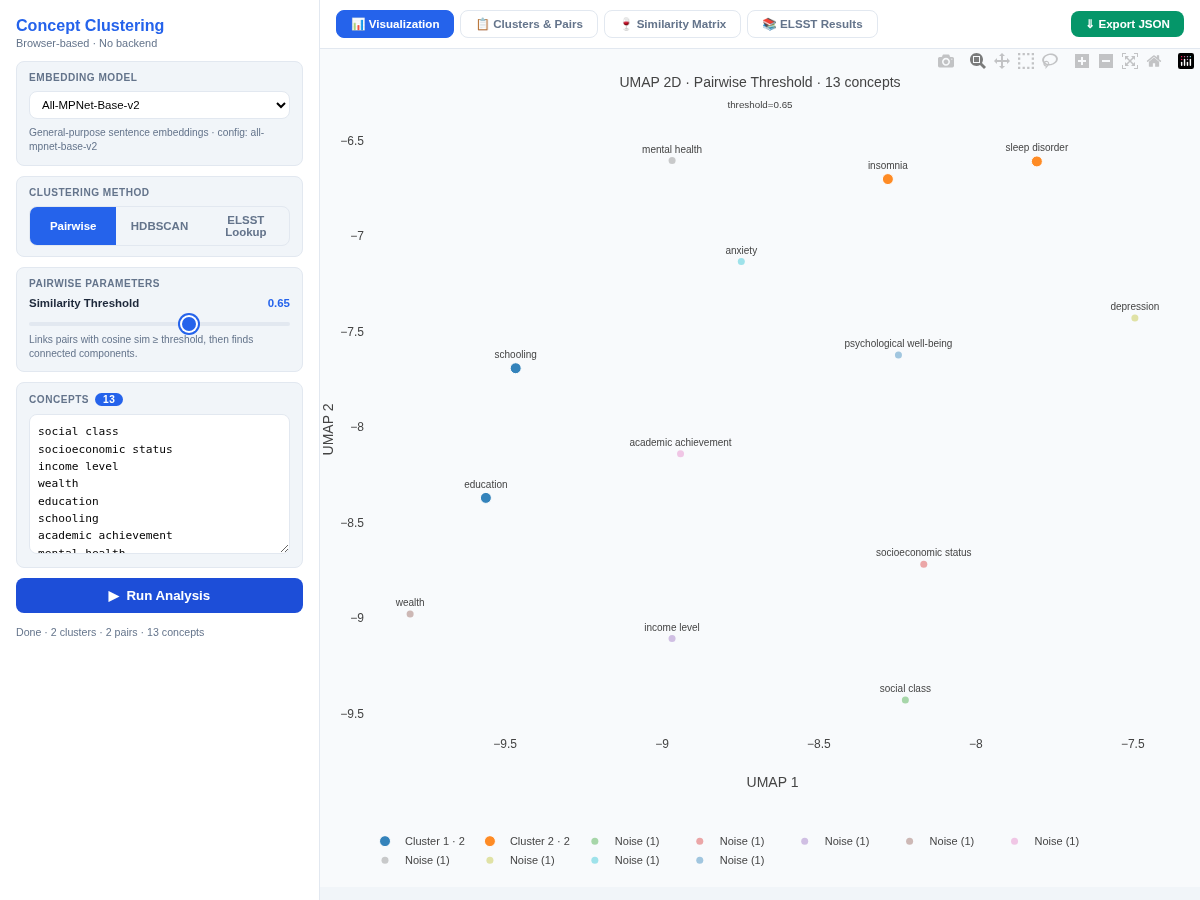Download plot as PNG via camera icon

tap(946, 61)
